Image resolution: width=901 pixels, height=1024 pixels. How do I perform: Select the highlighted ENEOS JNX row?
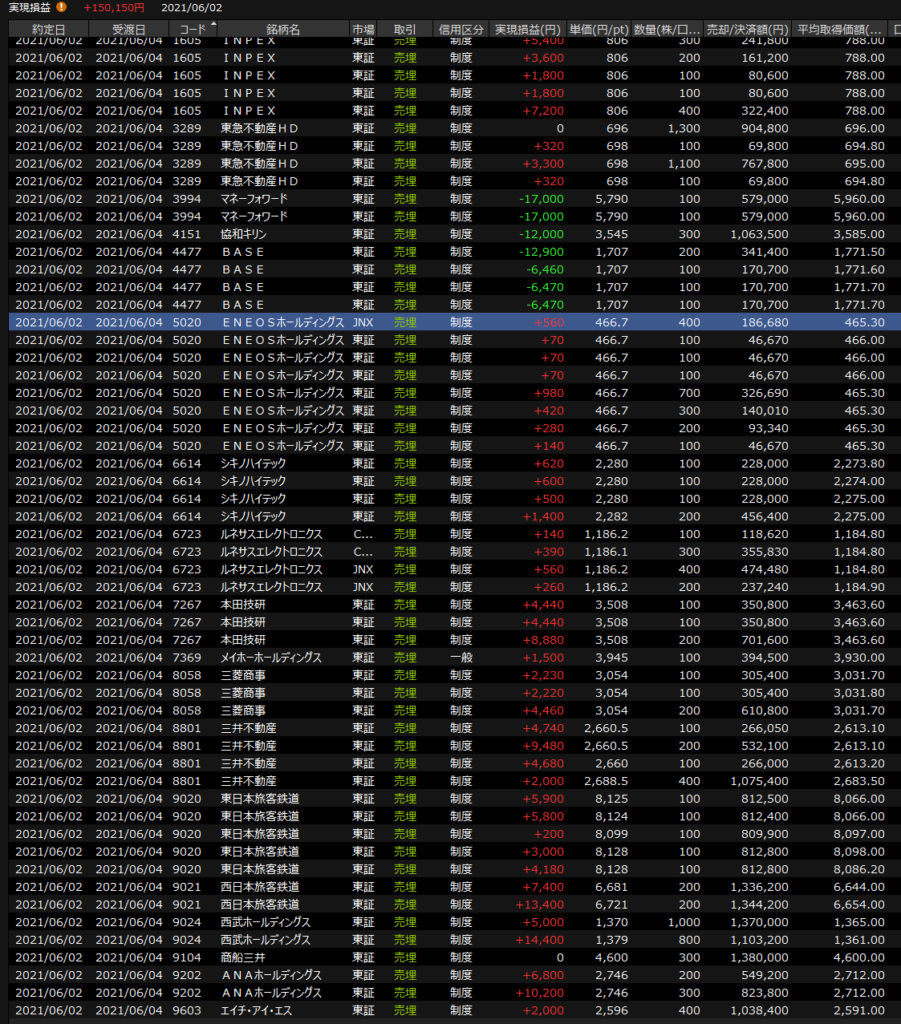(450, 322)
